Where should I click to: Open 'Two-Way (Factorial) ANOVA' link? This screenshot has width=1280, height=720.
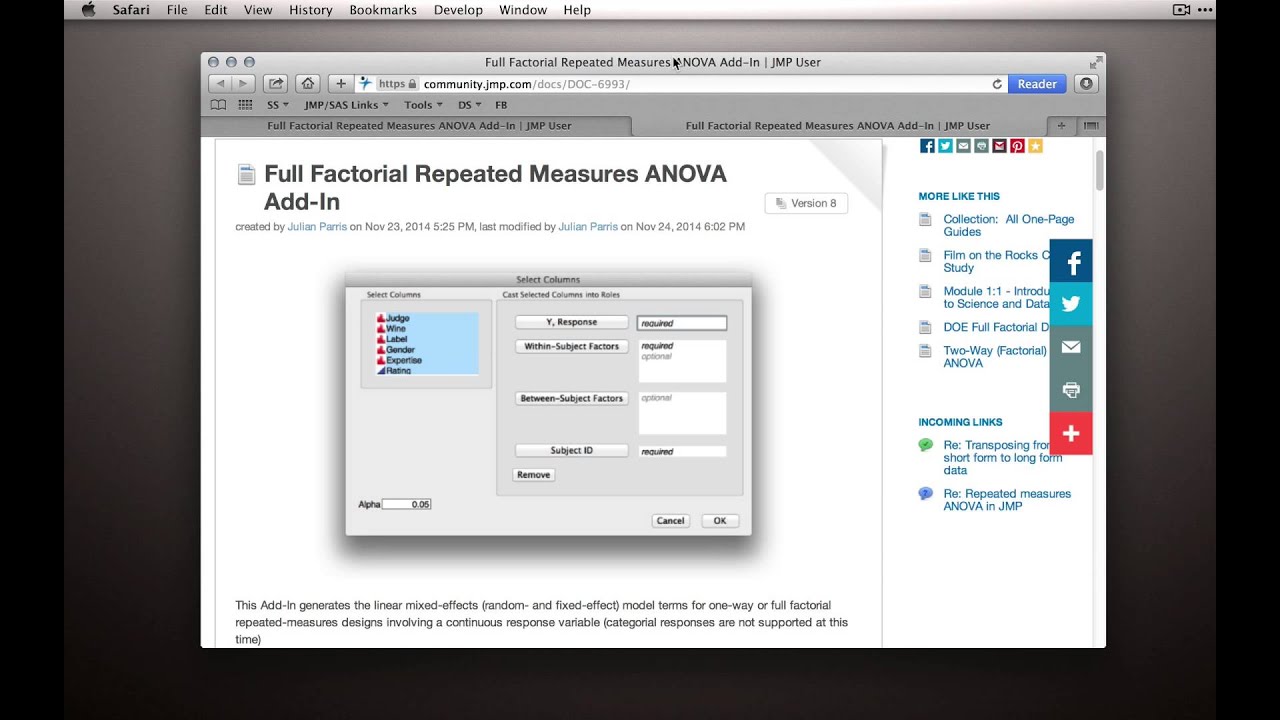pyautogui.click(x=994, y=357)
